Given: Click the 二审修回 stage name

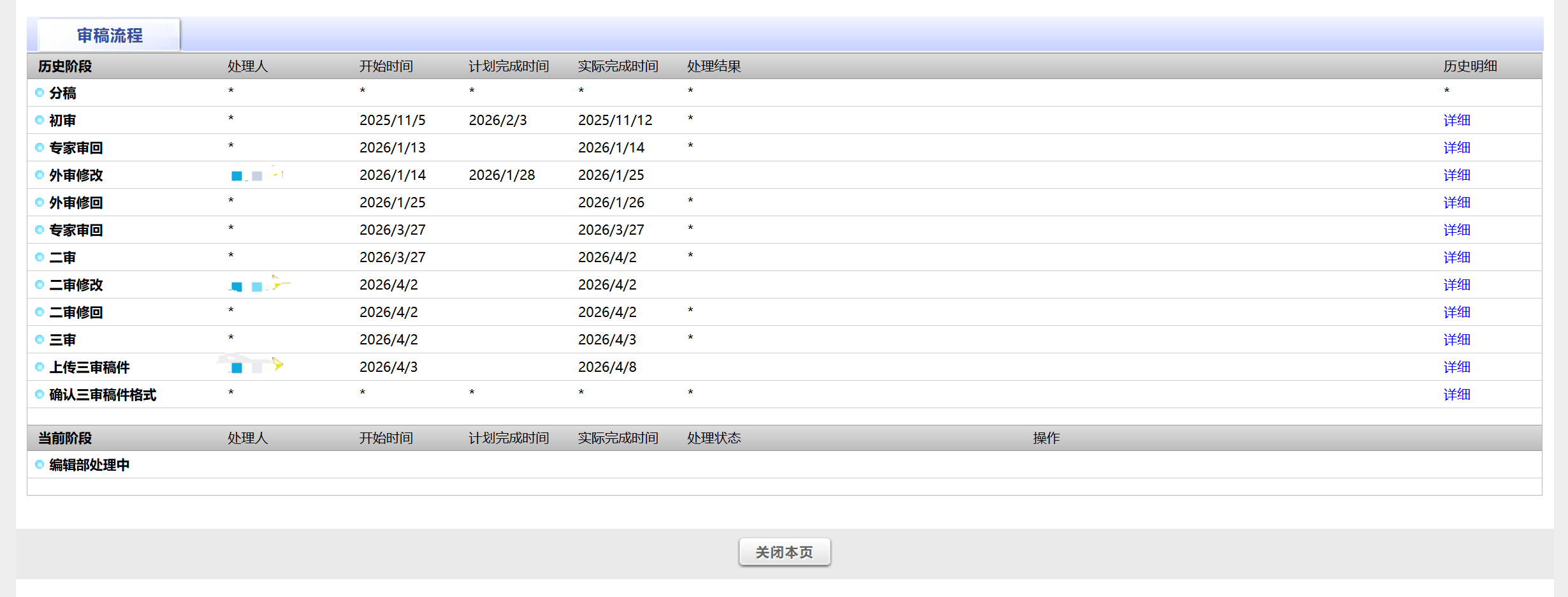Looking at the screenshot, I should pos(76,313).
